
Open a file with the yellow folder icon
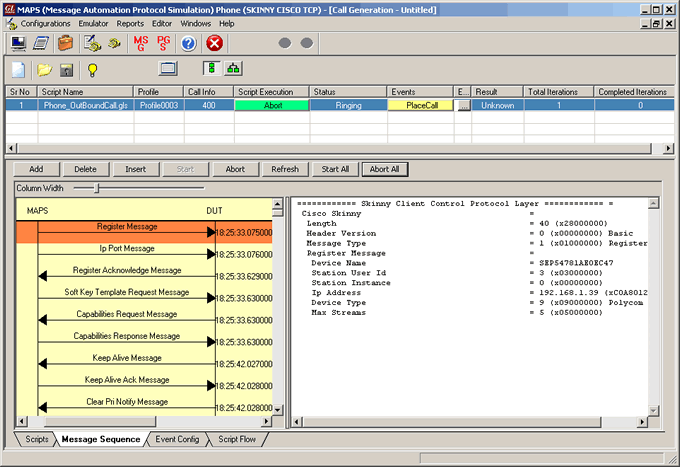[44, 70]
